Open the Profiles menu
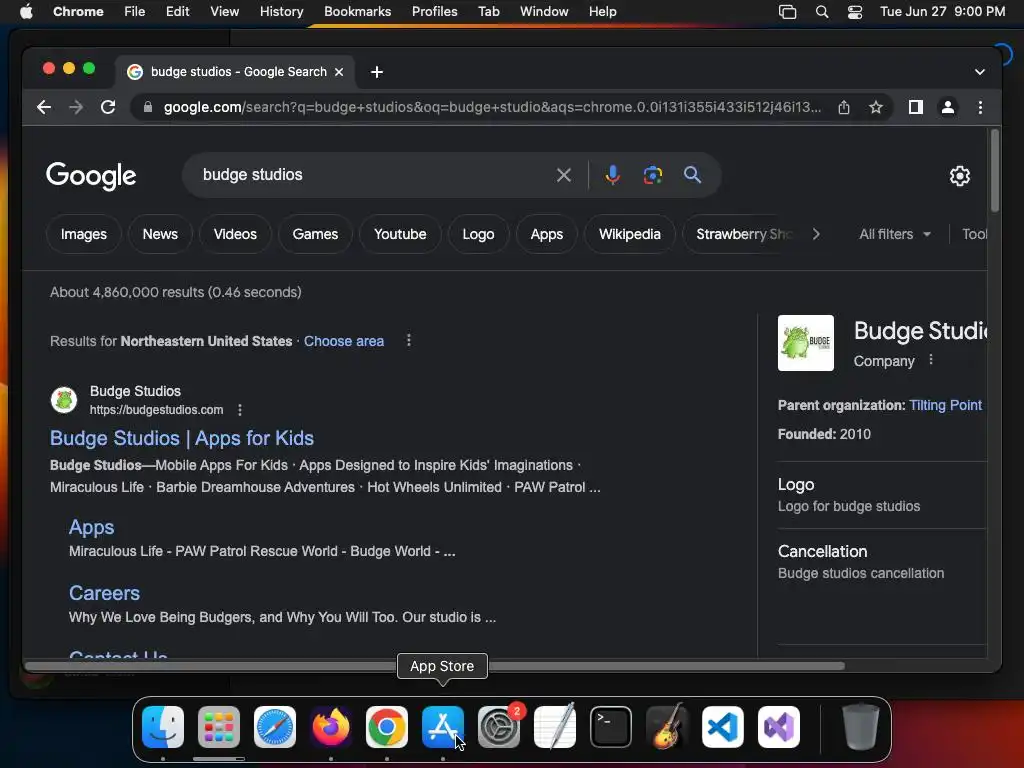1024x768 pixels. point(434,12)
